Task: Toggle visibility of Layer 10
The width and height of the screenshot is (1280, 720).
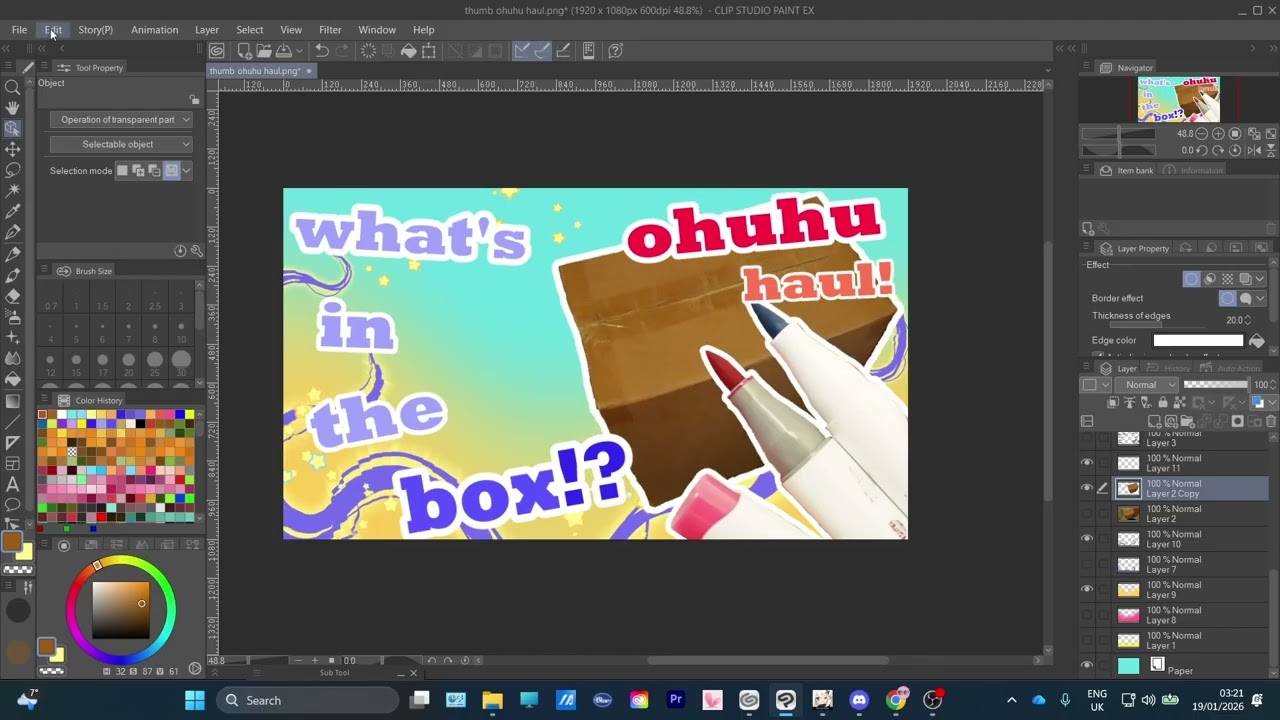Action: pos(1087,539)
